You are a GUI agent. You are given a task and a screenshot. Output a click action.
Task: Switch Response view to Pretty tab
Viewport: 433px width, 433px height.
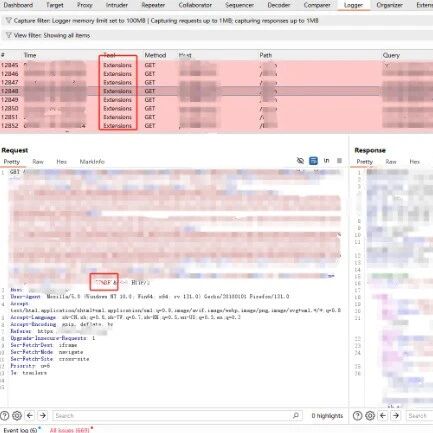365,162
